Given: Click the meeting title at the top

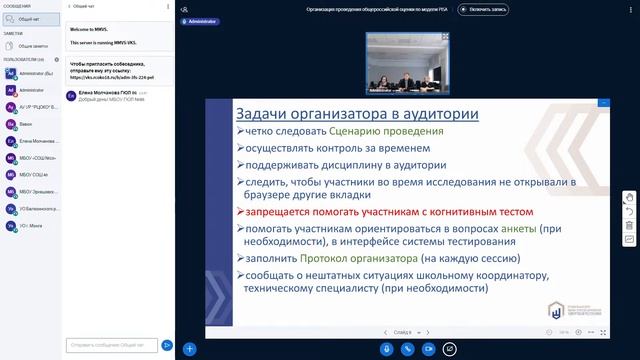Looking at the screenshot, I should tap(377, 9).
